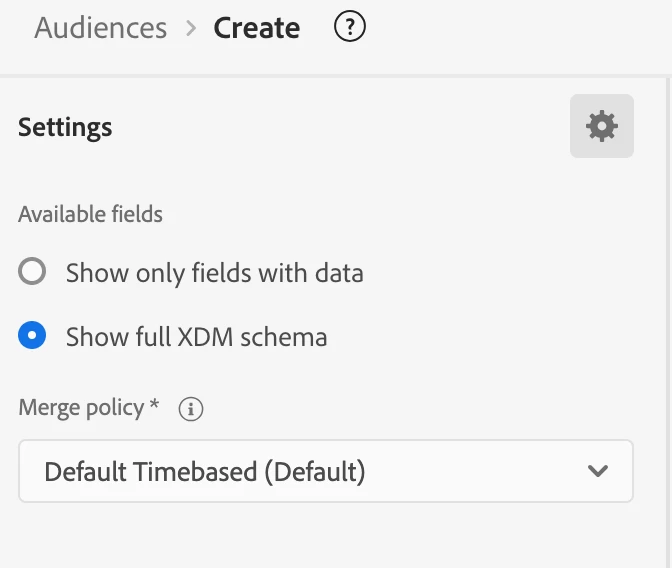The height and width of the screenshot is (568, 672).
Task: Click the 'Show full XDM schema' label text
Action: [196, 336]
